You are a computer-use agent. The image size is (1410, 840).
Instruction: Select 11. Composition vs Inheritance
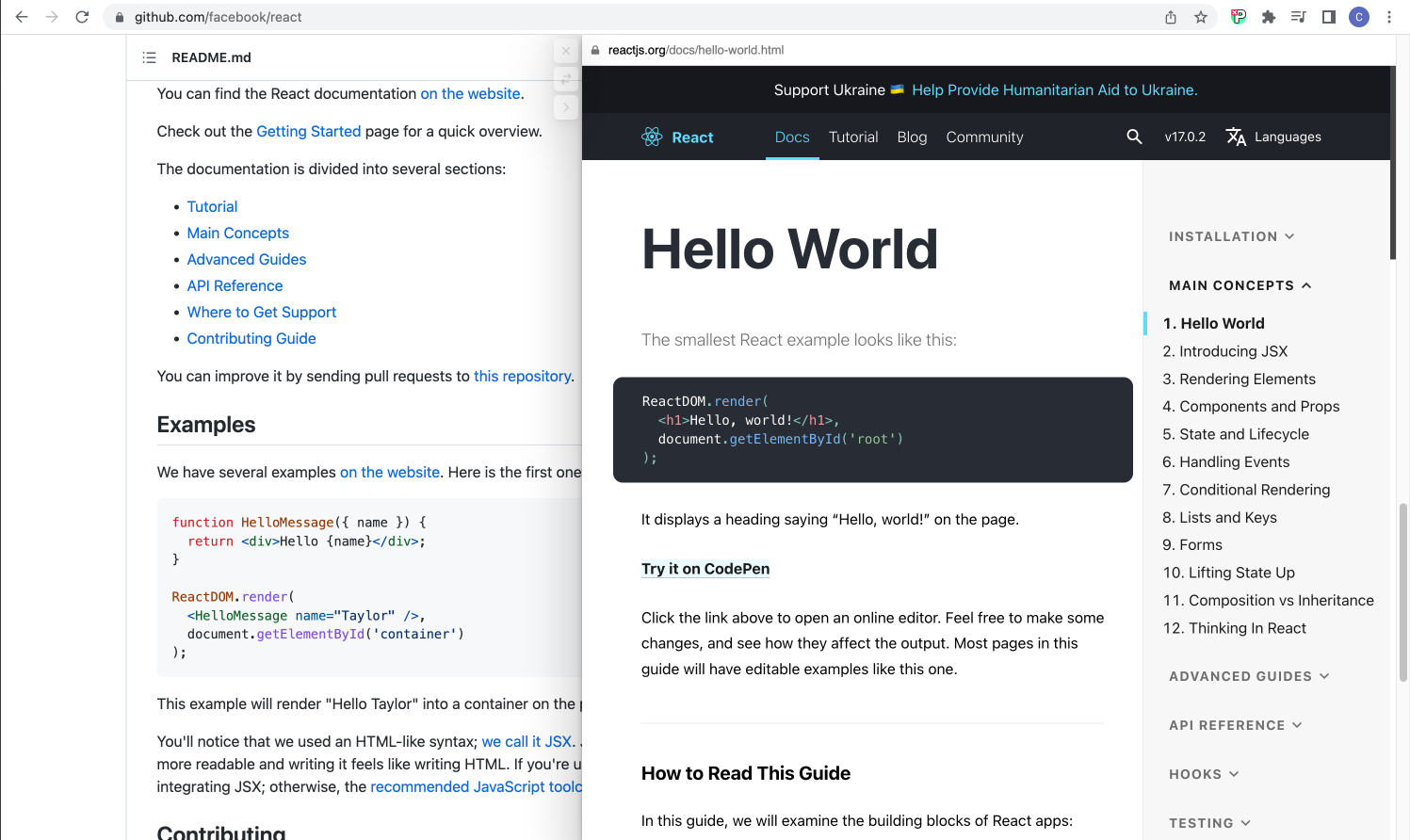coord(1269,600)
